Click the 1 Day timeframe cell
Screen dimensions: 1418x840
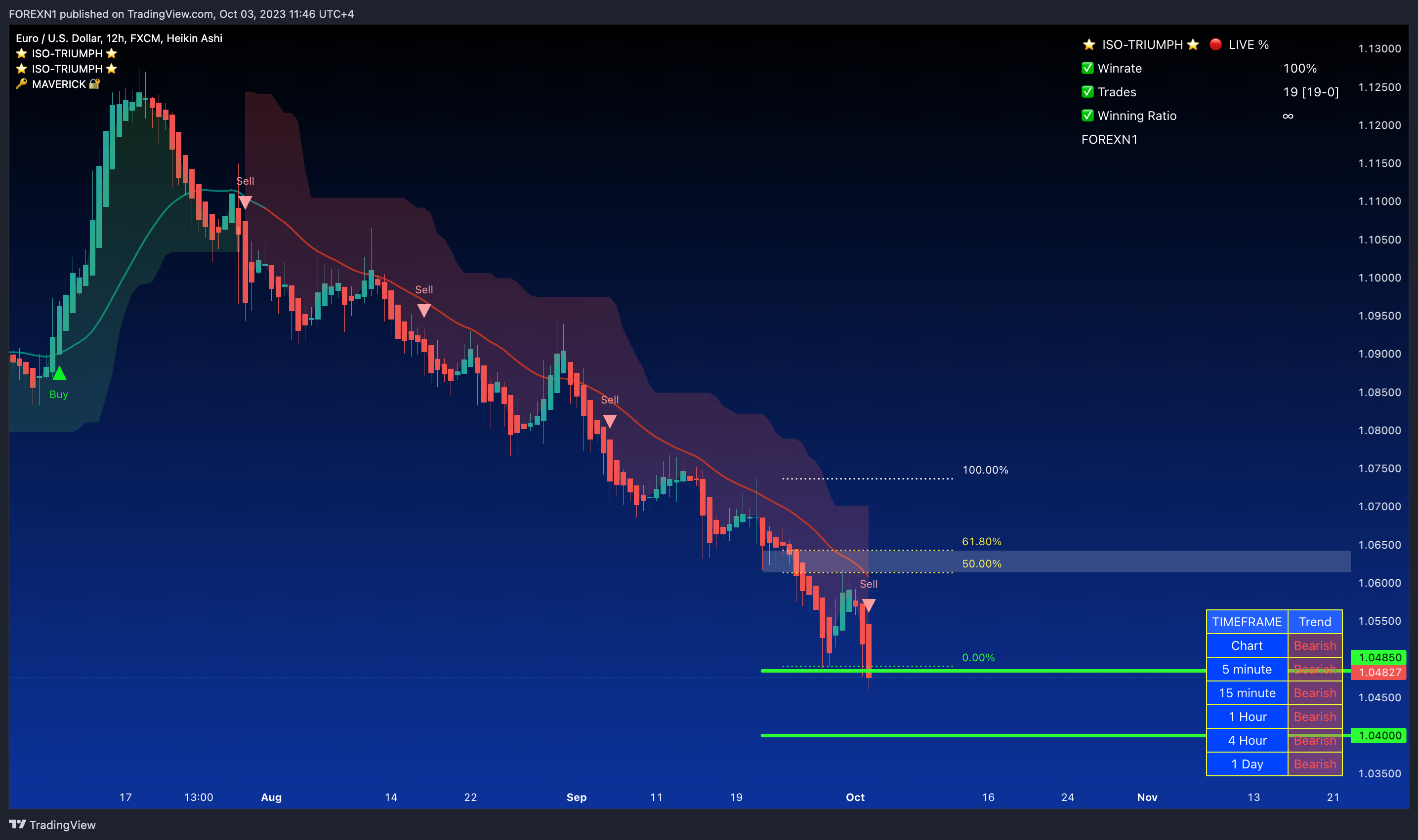[1247, 764]
